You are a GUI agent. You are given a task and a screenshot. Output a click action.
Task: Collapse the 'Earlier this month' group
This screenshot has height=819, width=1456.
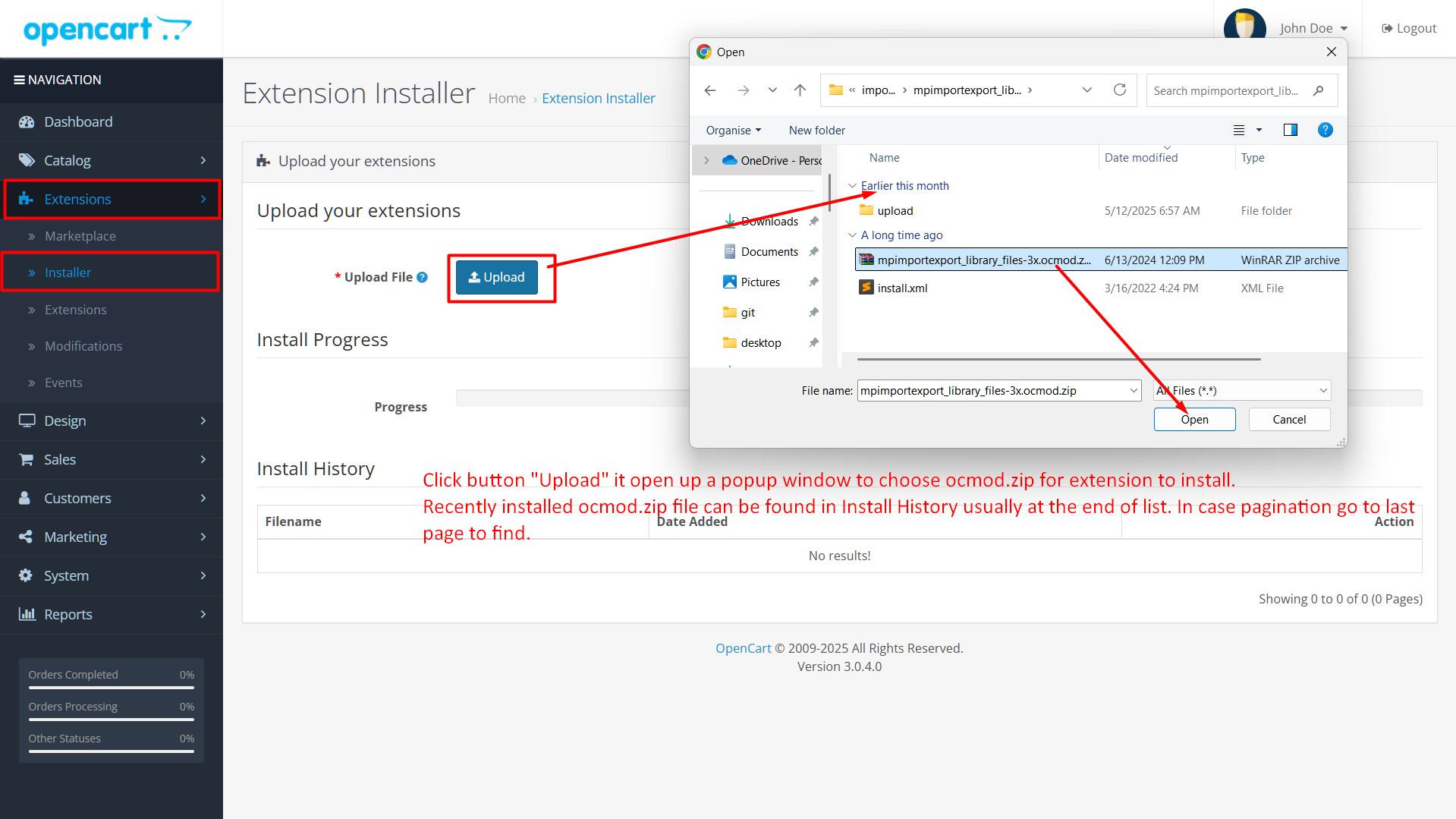pos(852,186)
